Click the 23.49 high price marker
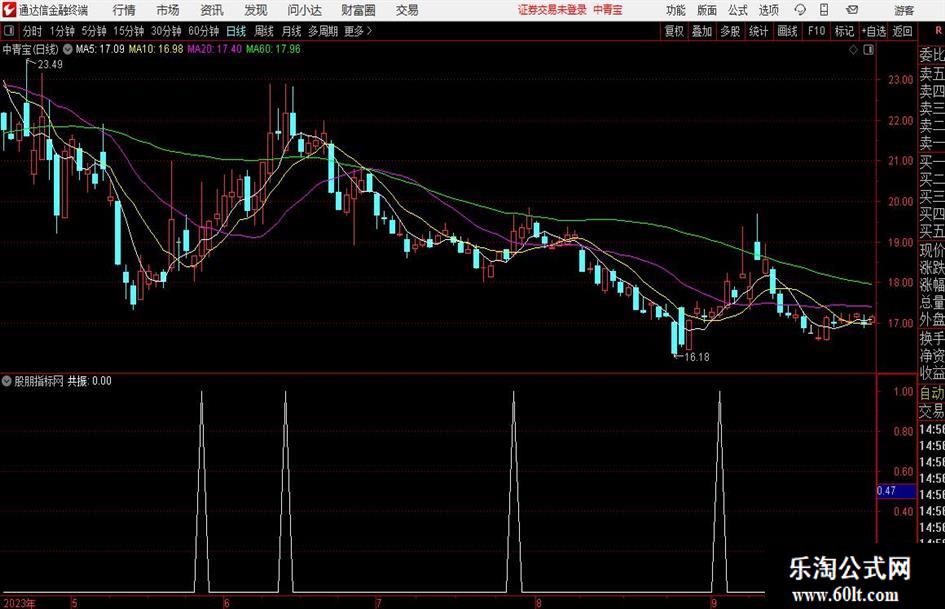 [x=50, y=64]
